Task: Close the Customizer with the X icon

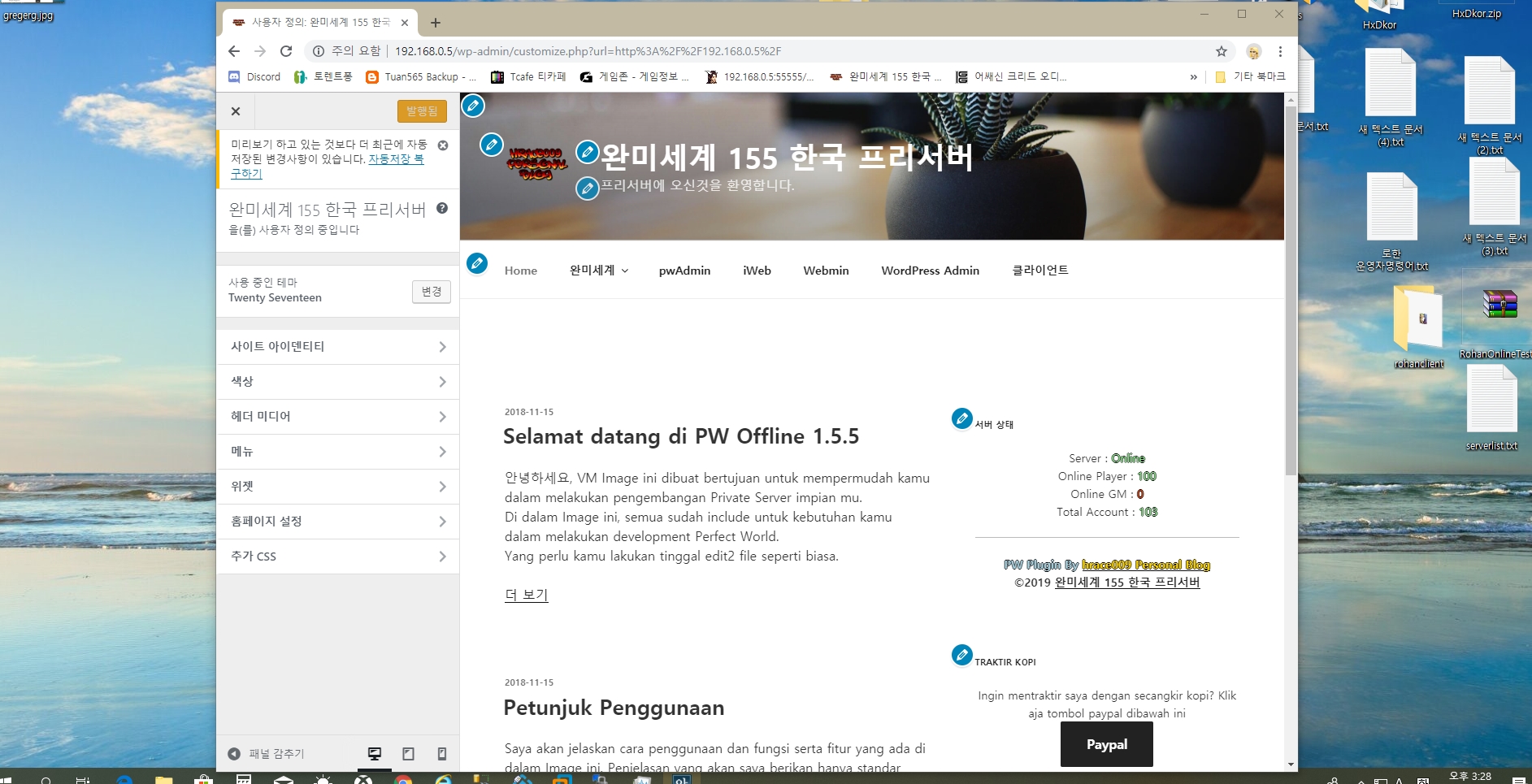Action: [236, 111]
